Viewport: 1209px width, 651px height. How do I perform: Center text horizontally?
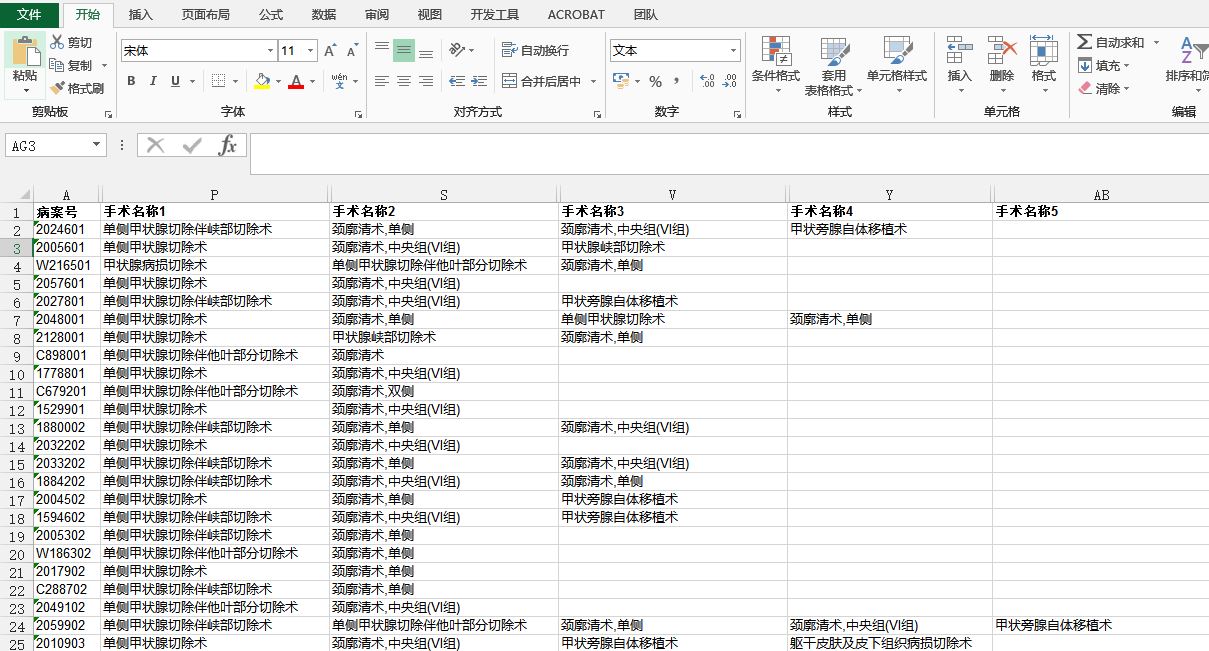pos(404,81)
